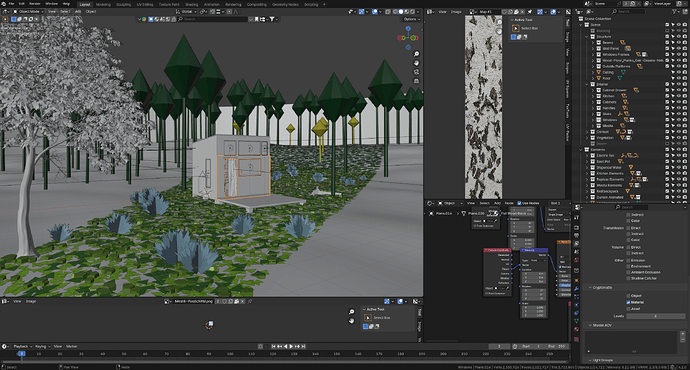
Task: Click the zoom magnifier in the lower image editor
Action: pos(352,311)
